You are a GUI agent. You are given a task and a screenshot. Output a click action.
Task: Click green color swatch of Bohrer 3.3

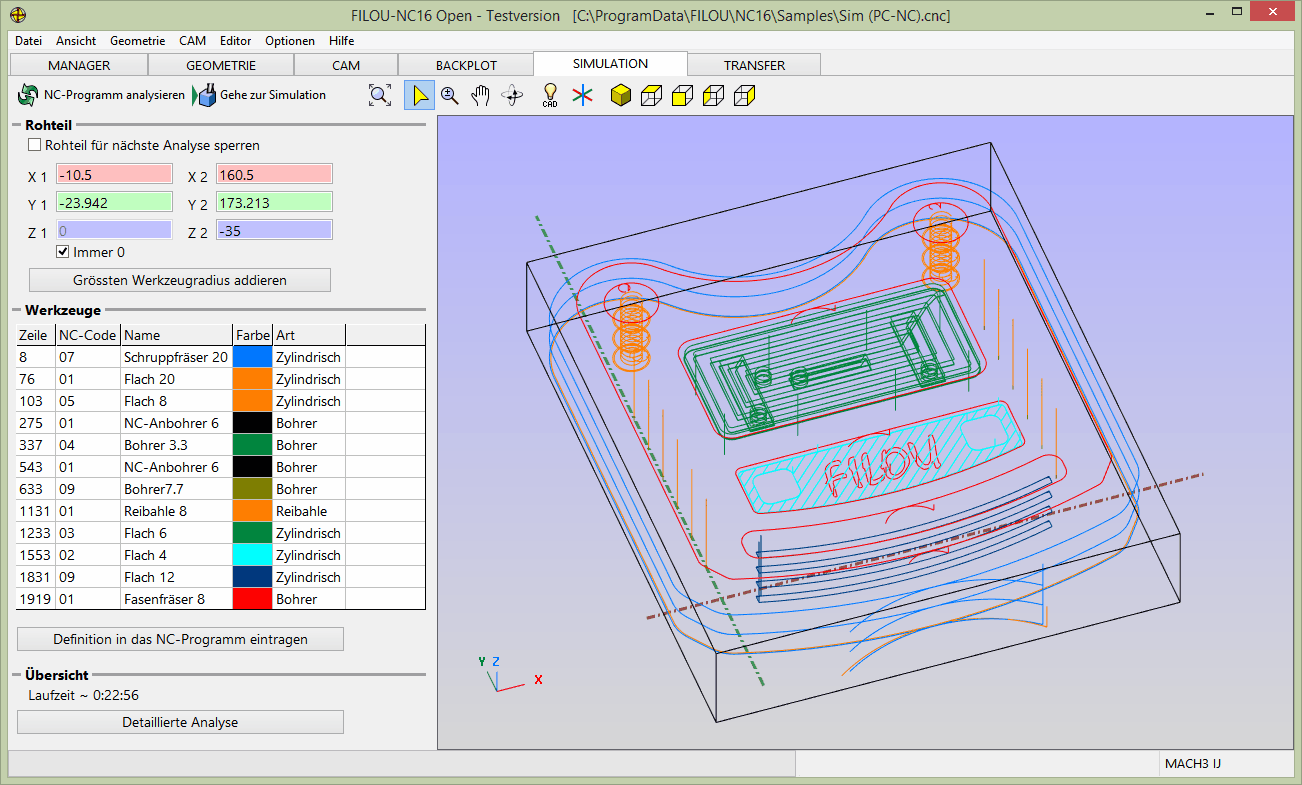coord(252,445)
